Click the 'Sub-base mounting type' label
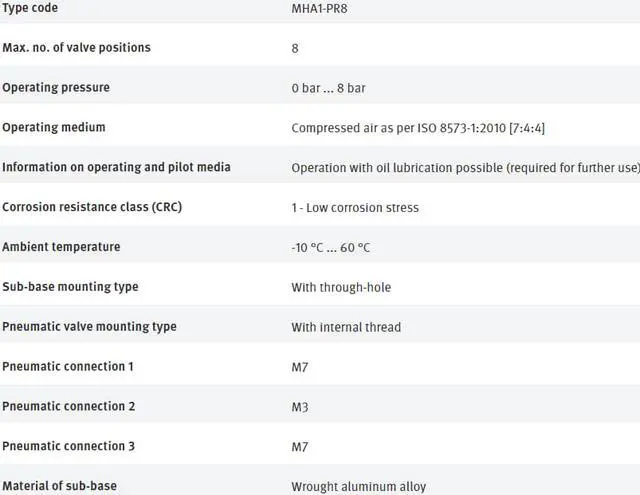The height and width of the screenshot is (495, 640). 70,287
